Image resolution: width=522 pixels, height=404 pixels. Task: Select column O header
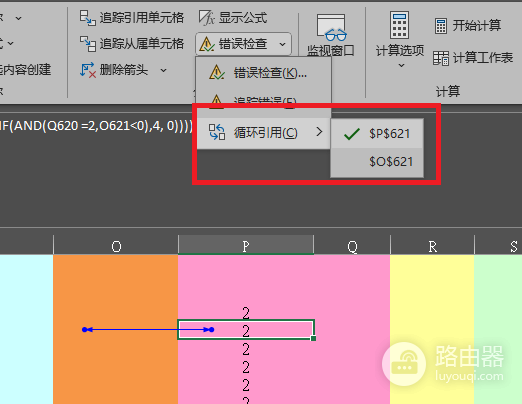116,246
